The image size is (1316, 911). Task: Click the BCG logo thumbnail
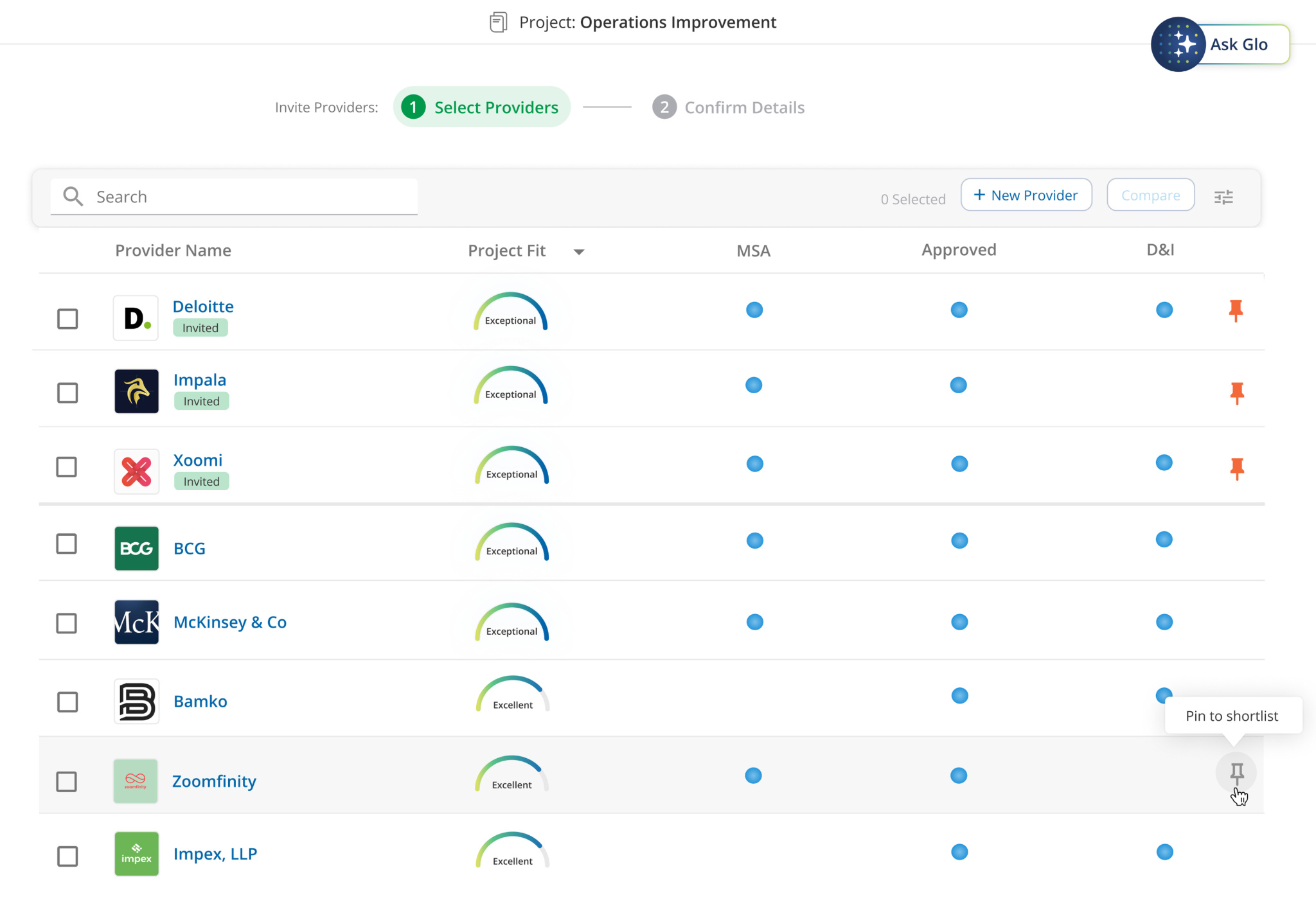tap(136, 548)
